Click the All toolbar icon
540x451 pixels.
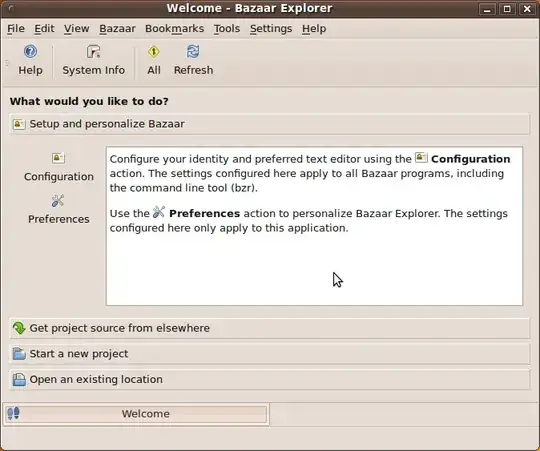(154, 52)
